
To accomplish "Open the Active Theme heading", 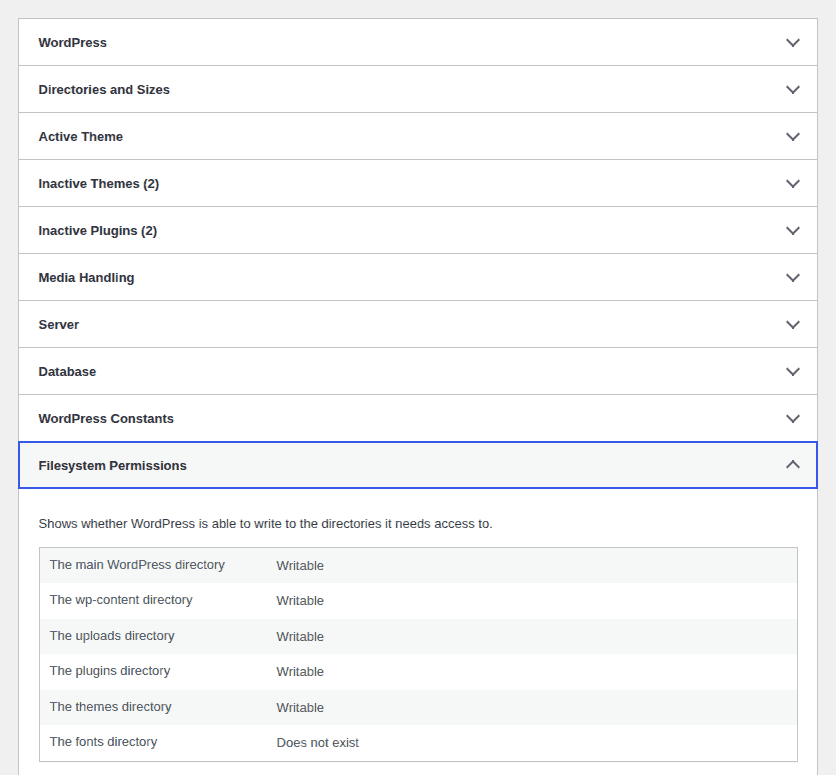I will 81,136.
